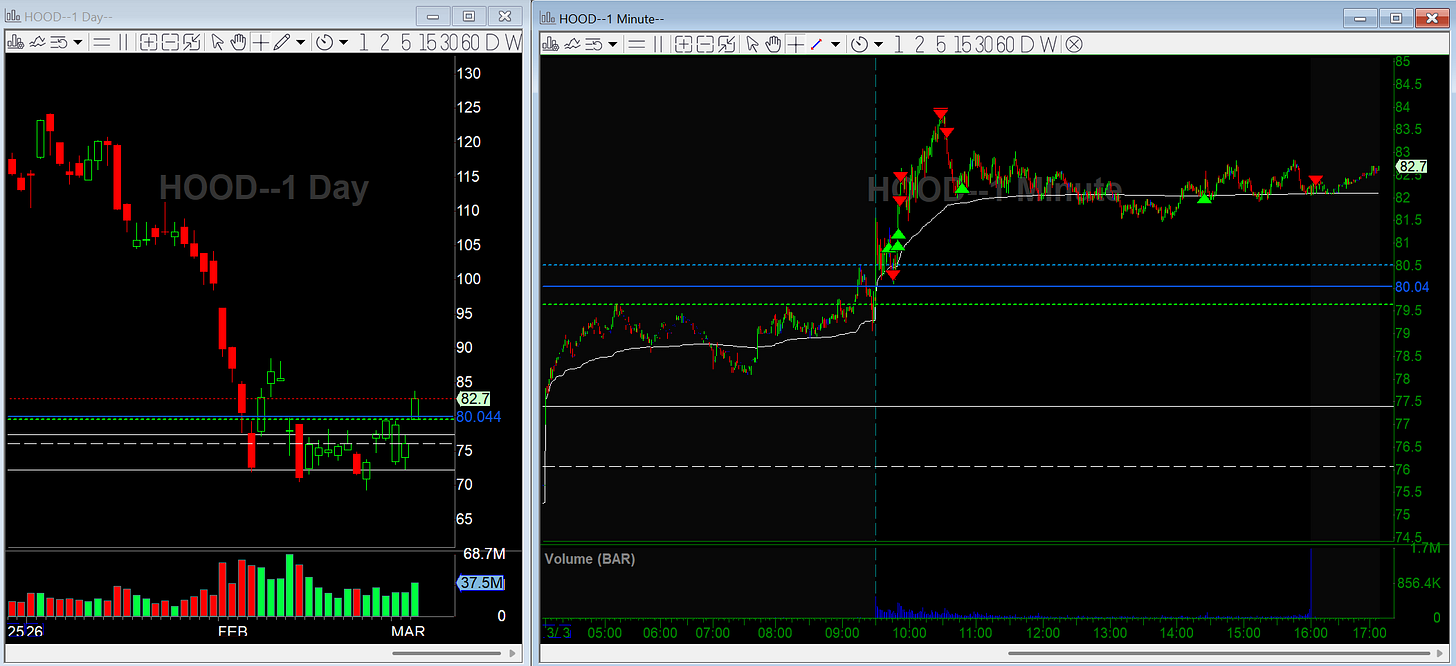This screenshot has height=666, width=1456.
Task: Set 1 Minute window to 60-minute interval
Action: [1006, 43]
